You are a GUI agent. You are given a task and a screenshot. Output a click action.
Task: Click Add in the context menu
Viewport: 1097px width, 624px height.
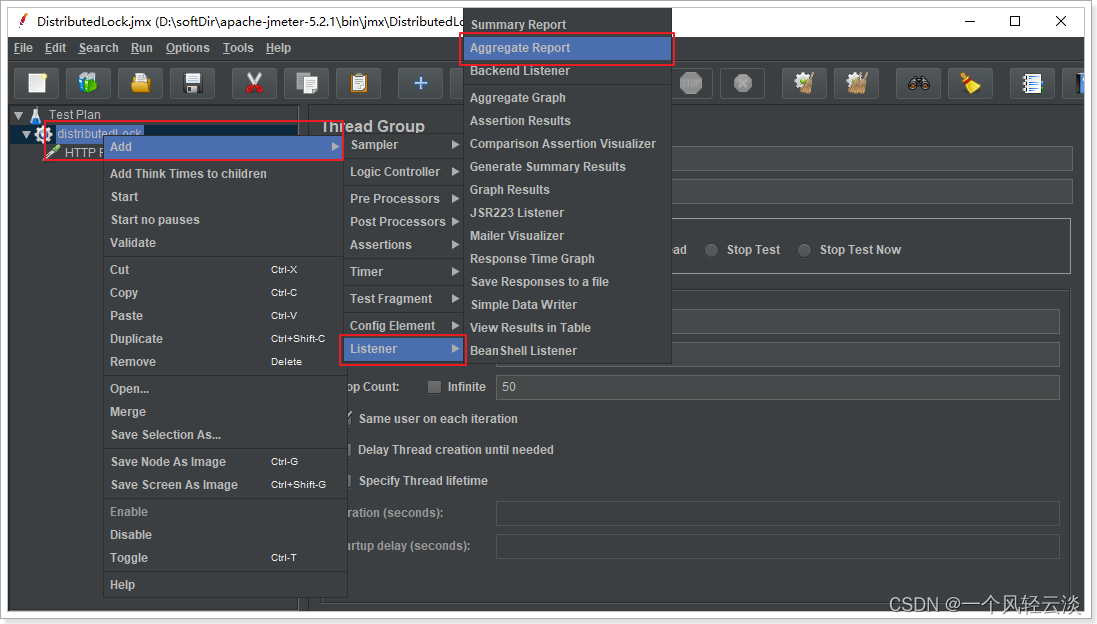[223, 147]
